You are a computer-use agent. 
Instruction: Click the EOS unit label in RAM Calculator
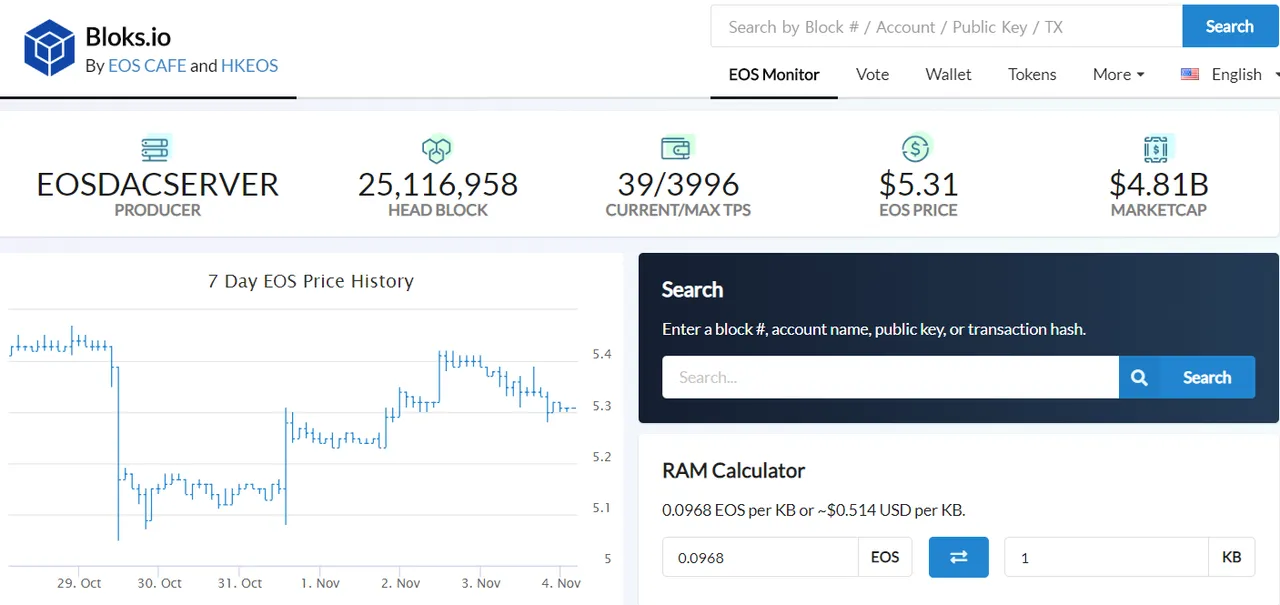tap(885, 557)
